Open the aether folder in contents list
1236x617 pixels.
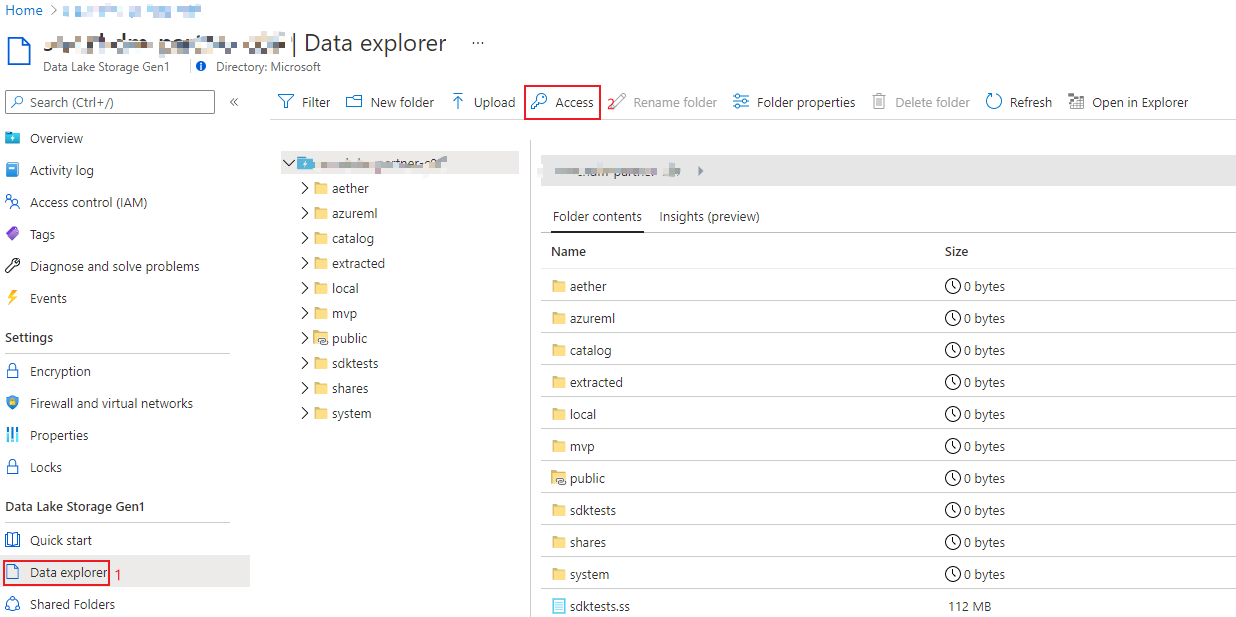(x=588, y=286)
